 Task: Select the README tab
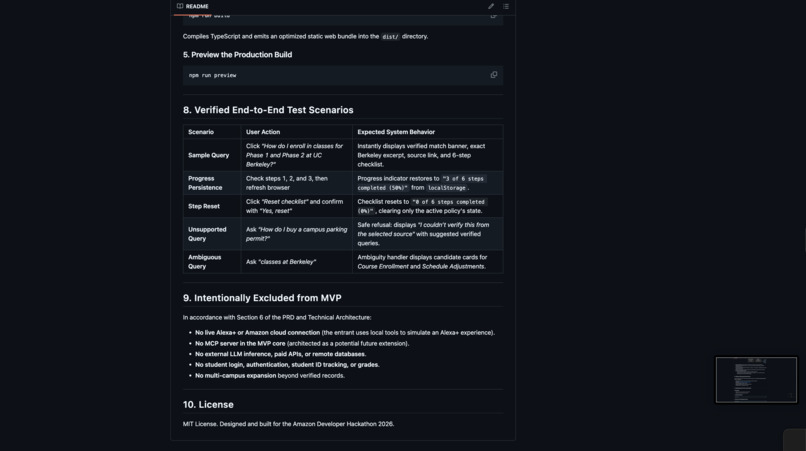pos(193,7)
